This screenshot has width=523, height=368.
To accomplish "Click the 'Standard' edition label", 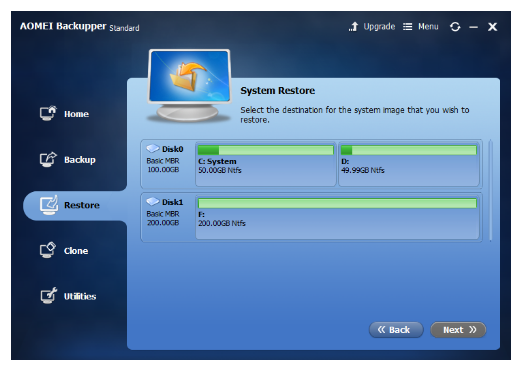I will click(124, 28).
